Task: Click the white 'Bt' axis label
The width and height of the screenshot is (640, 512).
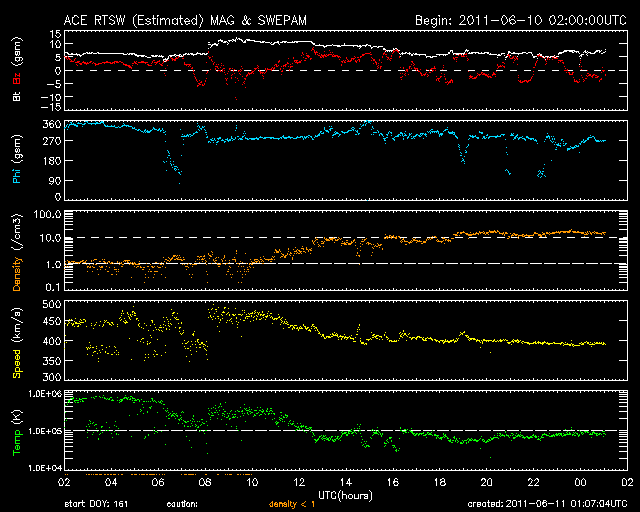Action: coord(17,96)
